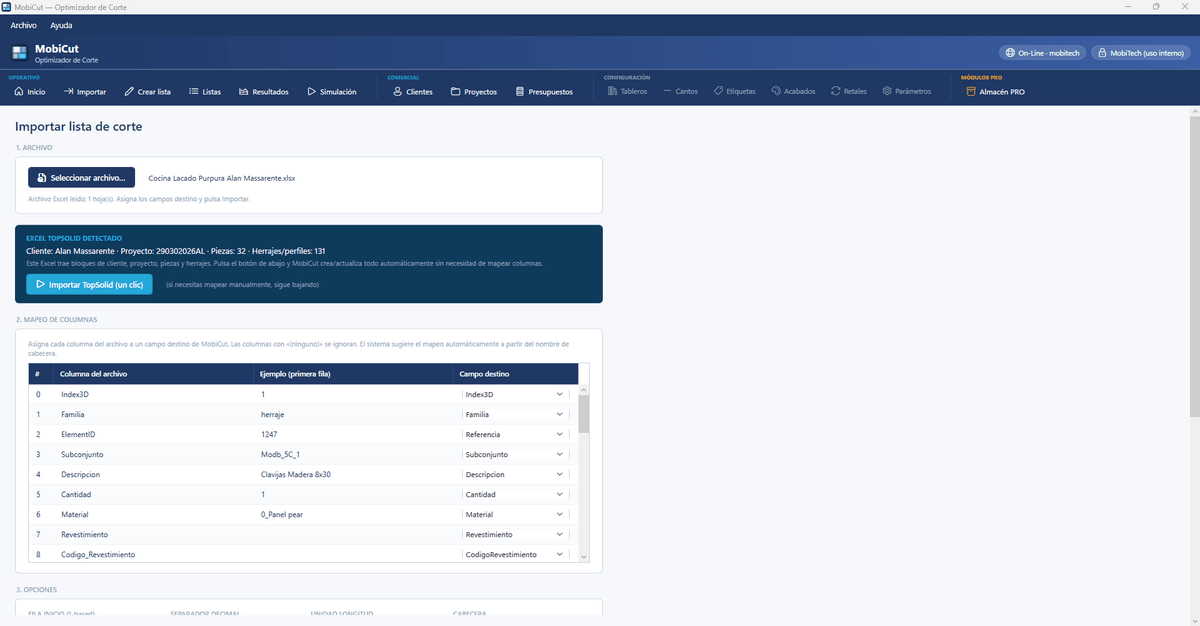This screenshot has width=1200, height=626.
Task: Select the 'Clavijas Madera 8x30' example cell
Action: click(x=296, y=475)
